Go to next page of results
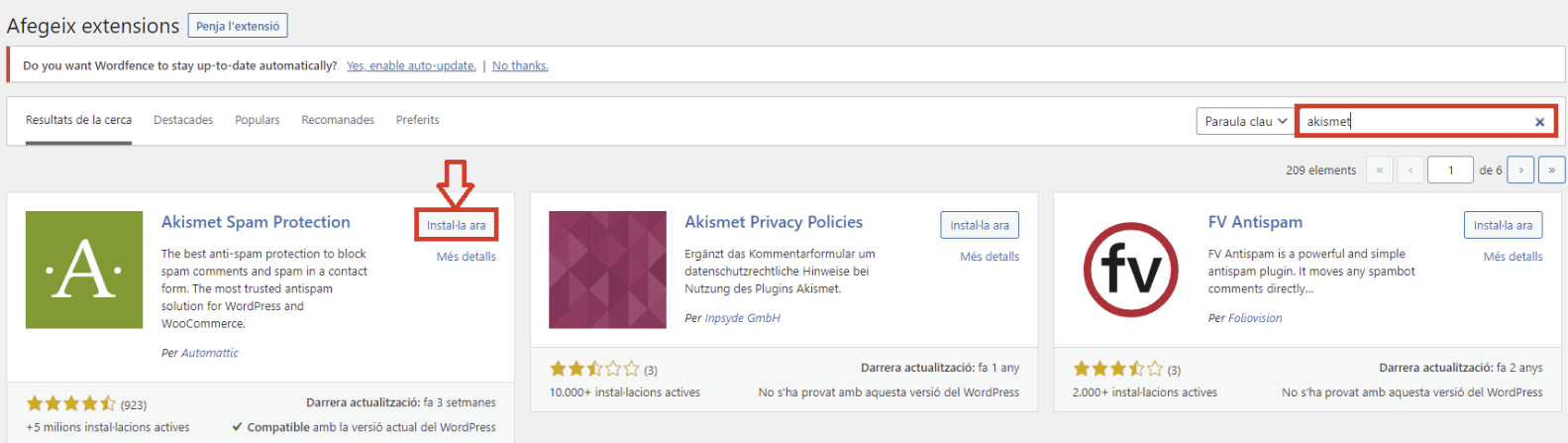 (1521, 169)
